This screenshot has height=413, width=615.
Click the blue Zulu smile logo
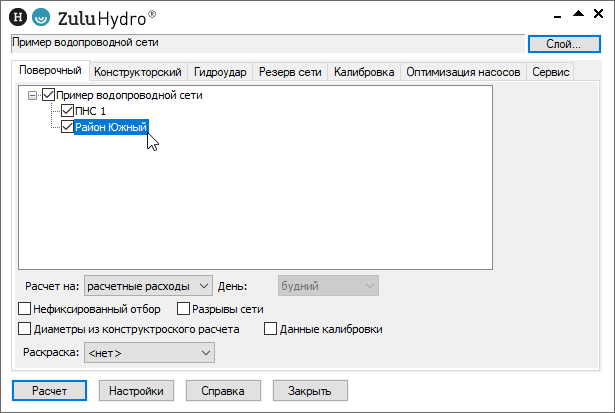[40, 16]
